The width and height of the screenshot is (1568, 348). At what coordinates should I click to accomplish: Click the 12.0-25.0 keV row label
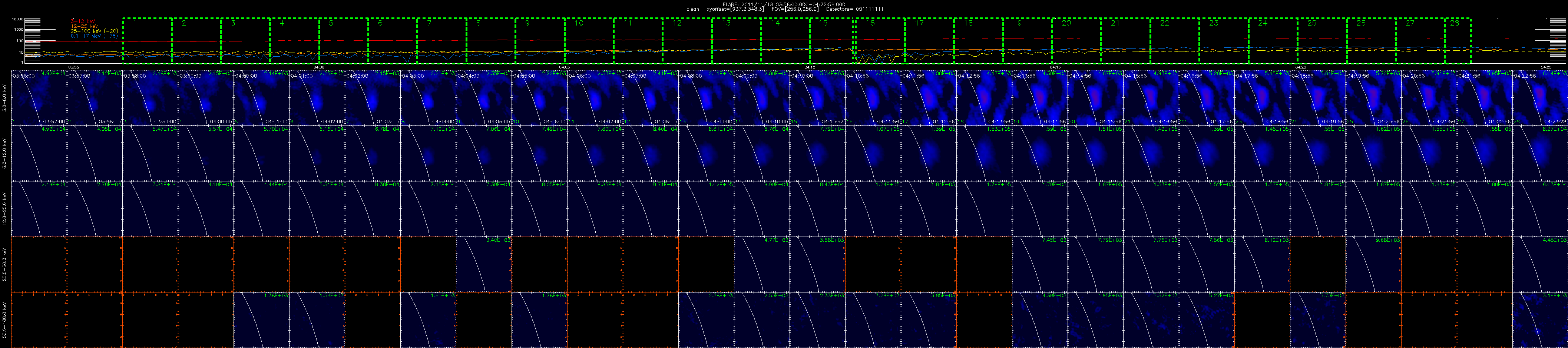(x=5, y=209)
